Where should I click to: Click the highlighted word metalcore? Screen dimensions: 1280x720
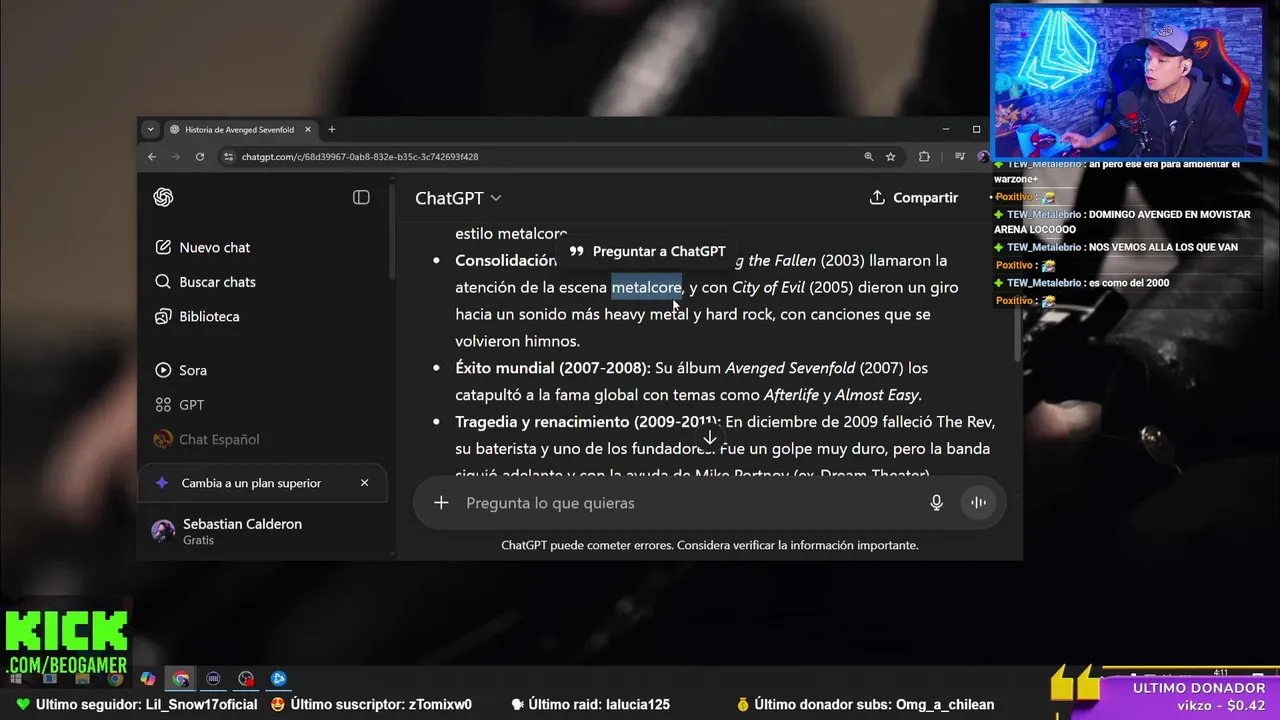(x=646, y=287)
